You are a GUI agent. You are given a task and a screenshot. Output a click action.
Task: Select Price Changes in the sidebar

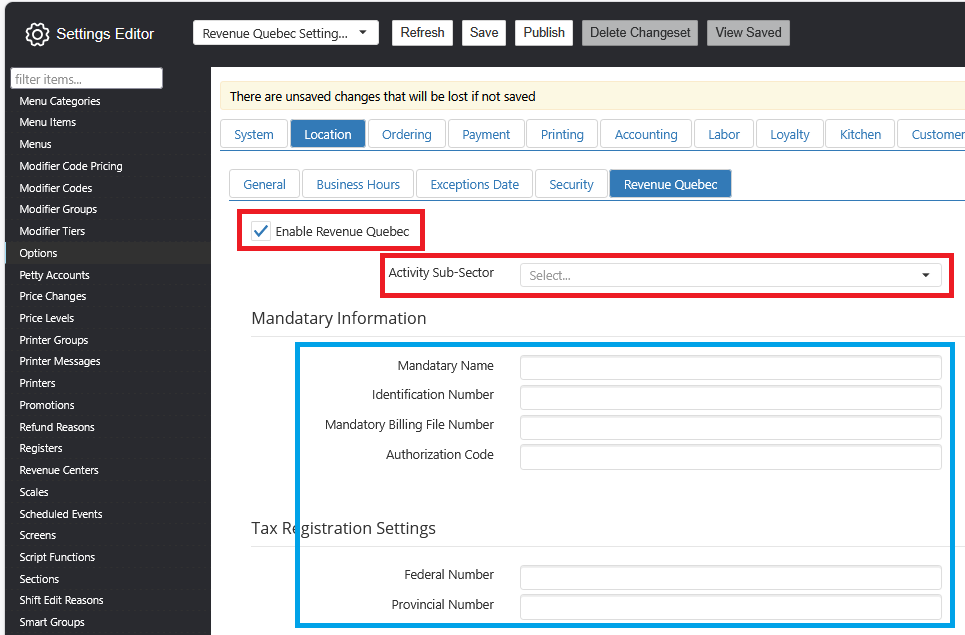point(52,296)
